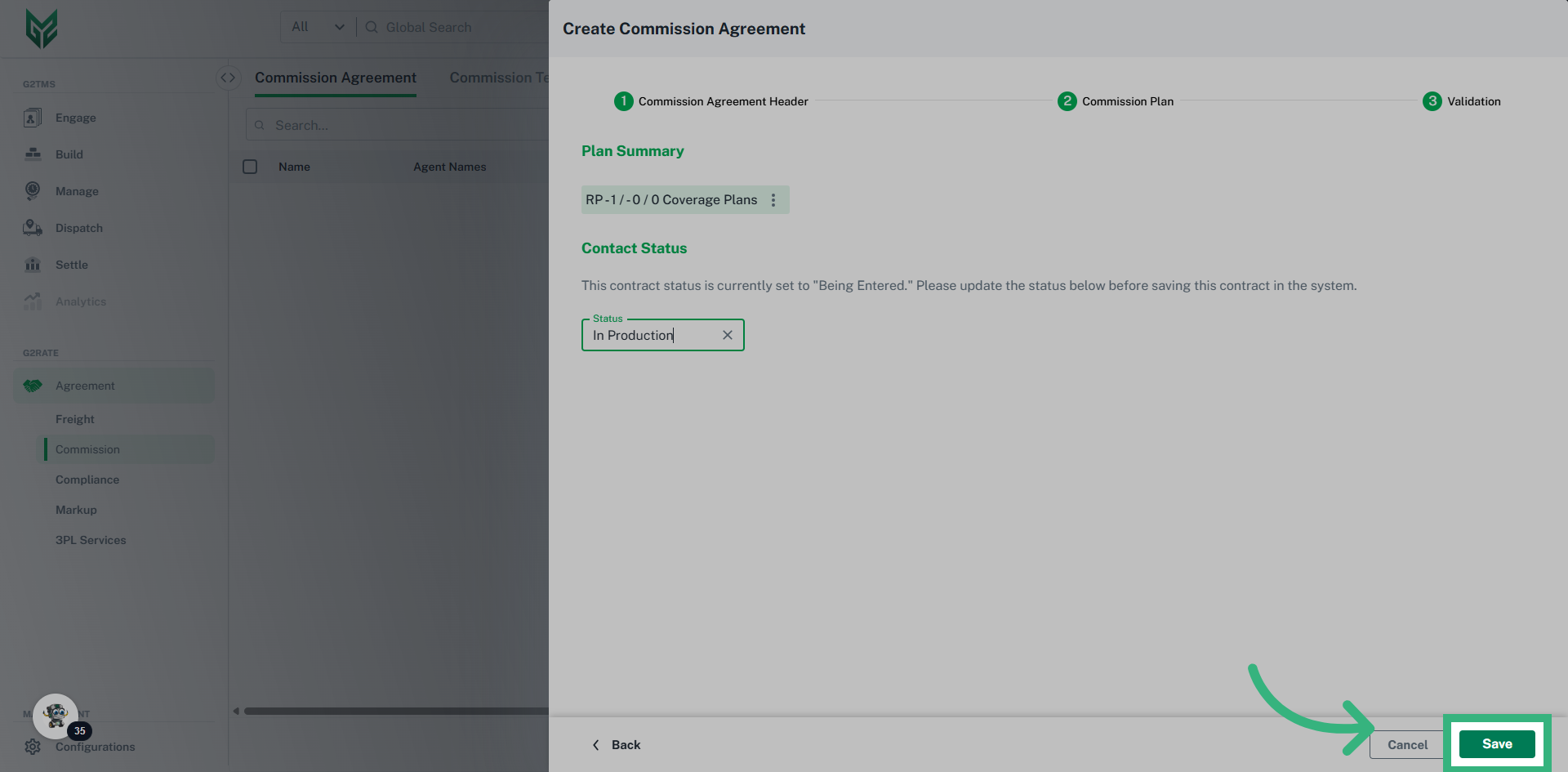Expand the All search filter dropdown

[318, 27]
